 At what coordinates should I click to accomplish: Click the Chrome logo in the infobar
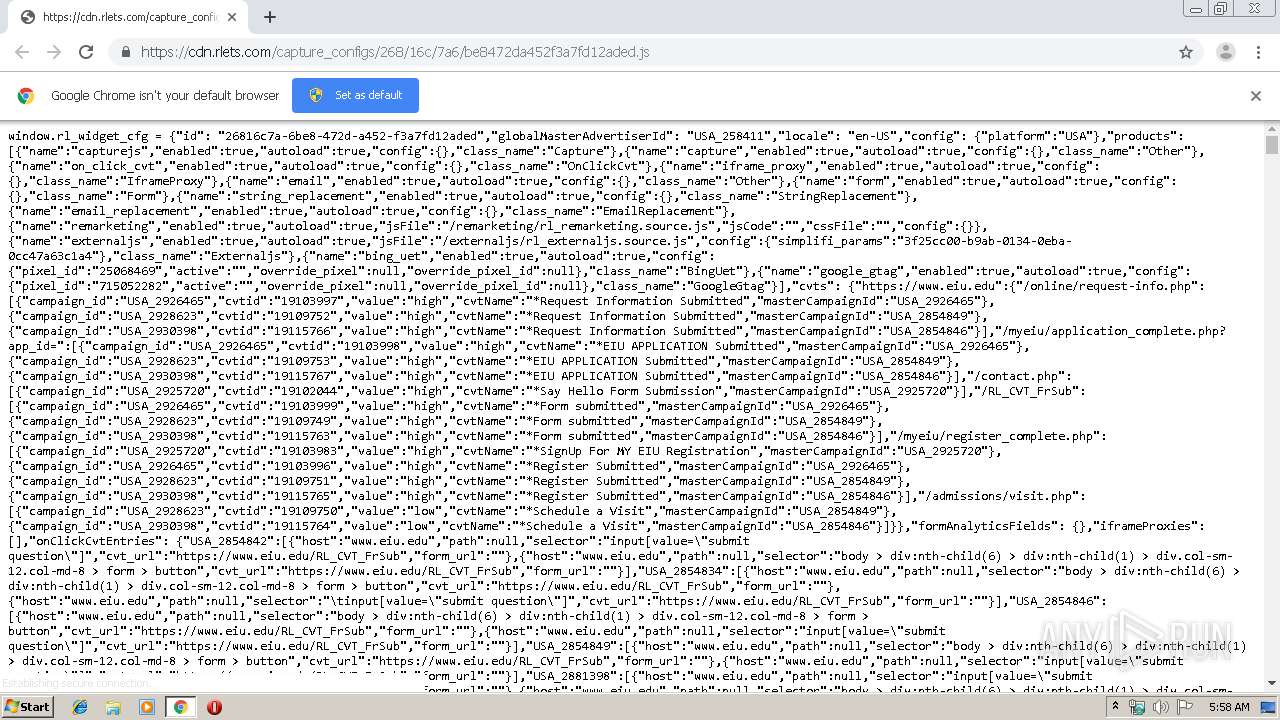point(26,96)
